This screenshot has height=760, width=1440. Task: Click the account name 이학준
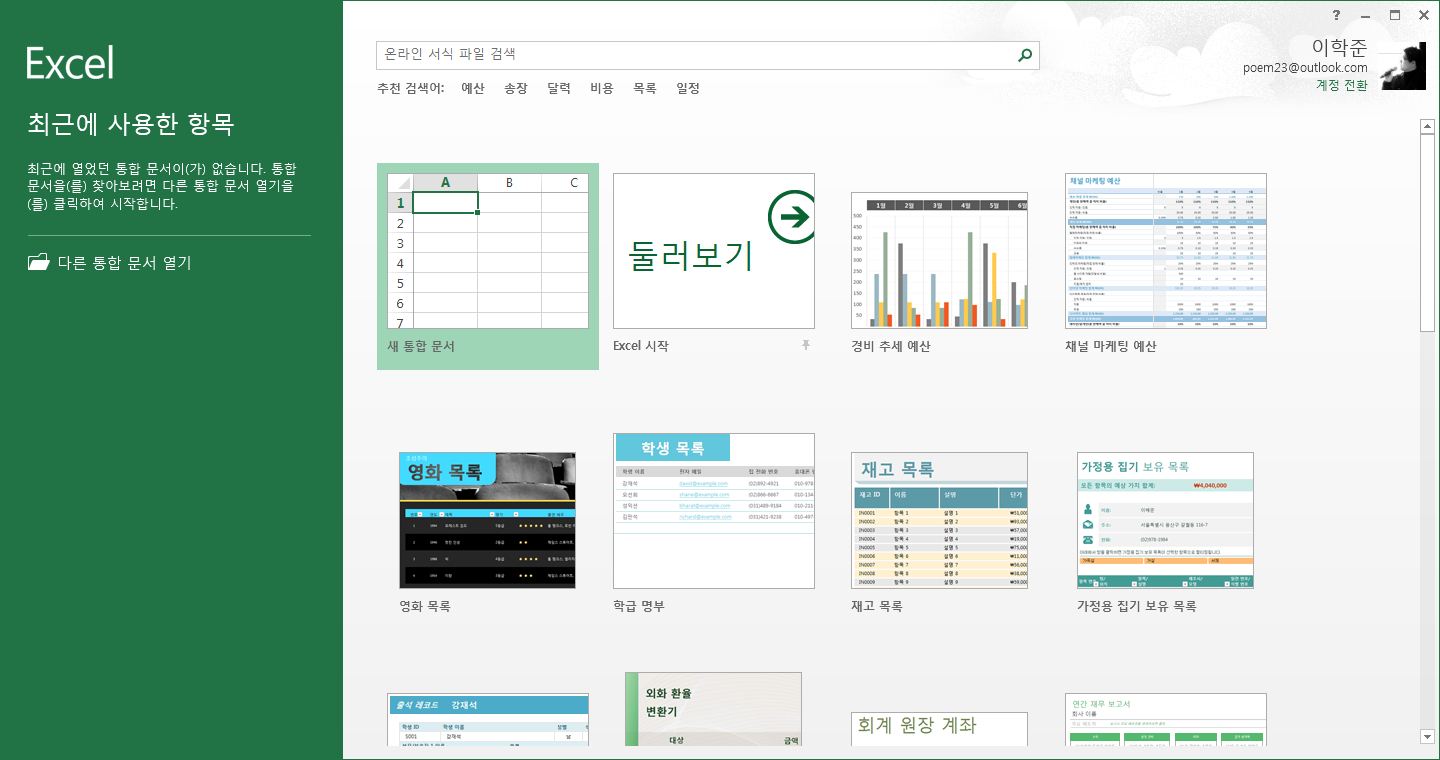coord(1339,46)
